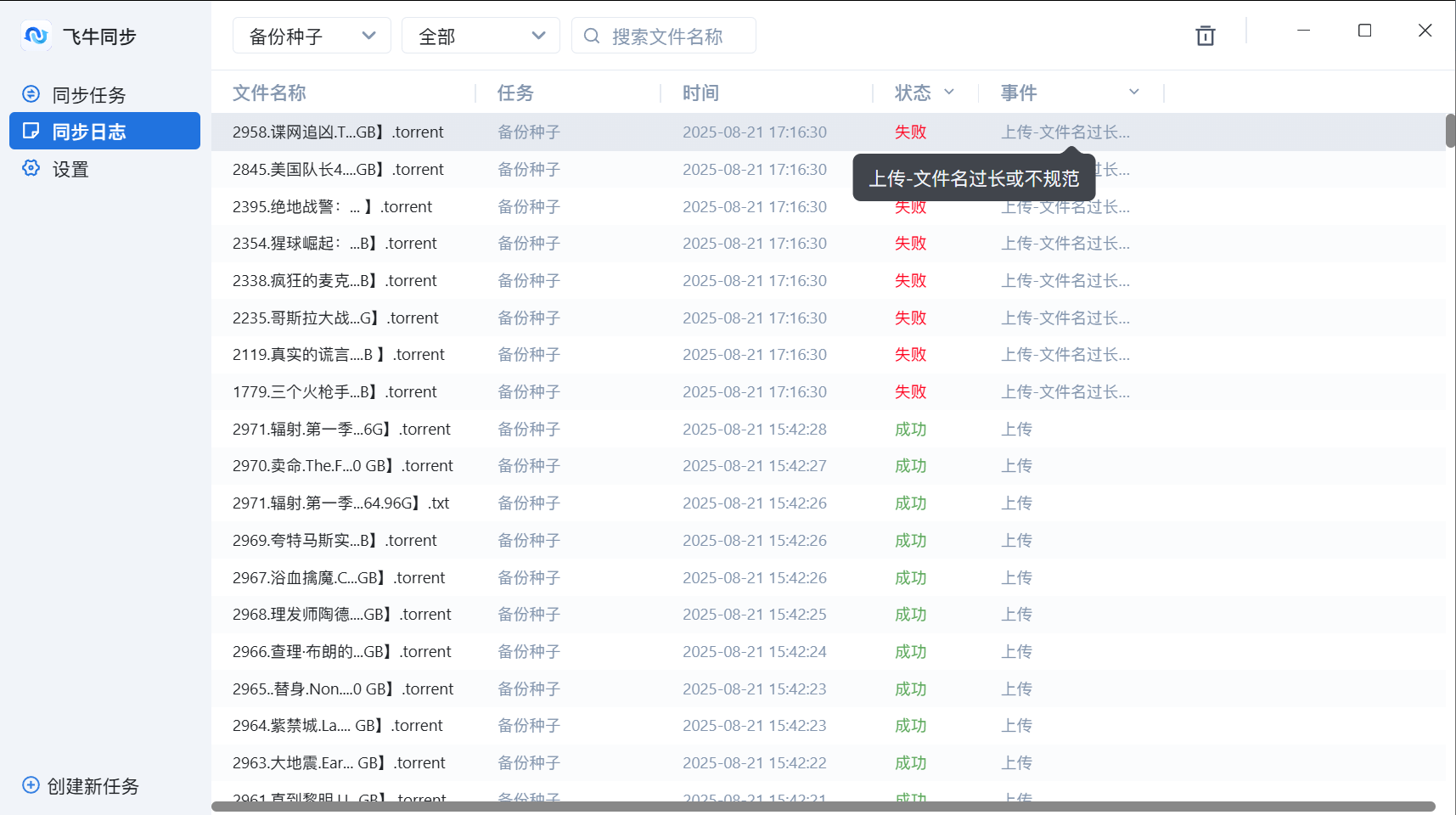
Task: Select the 2119.真实的谎言 torrent file
Action: [339, 354]
